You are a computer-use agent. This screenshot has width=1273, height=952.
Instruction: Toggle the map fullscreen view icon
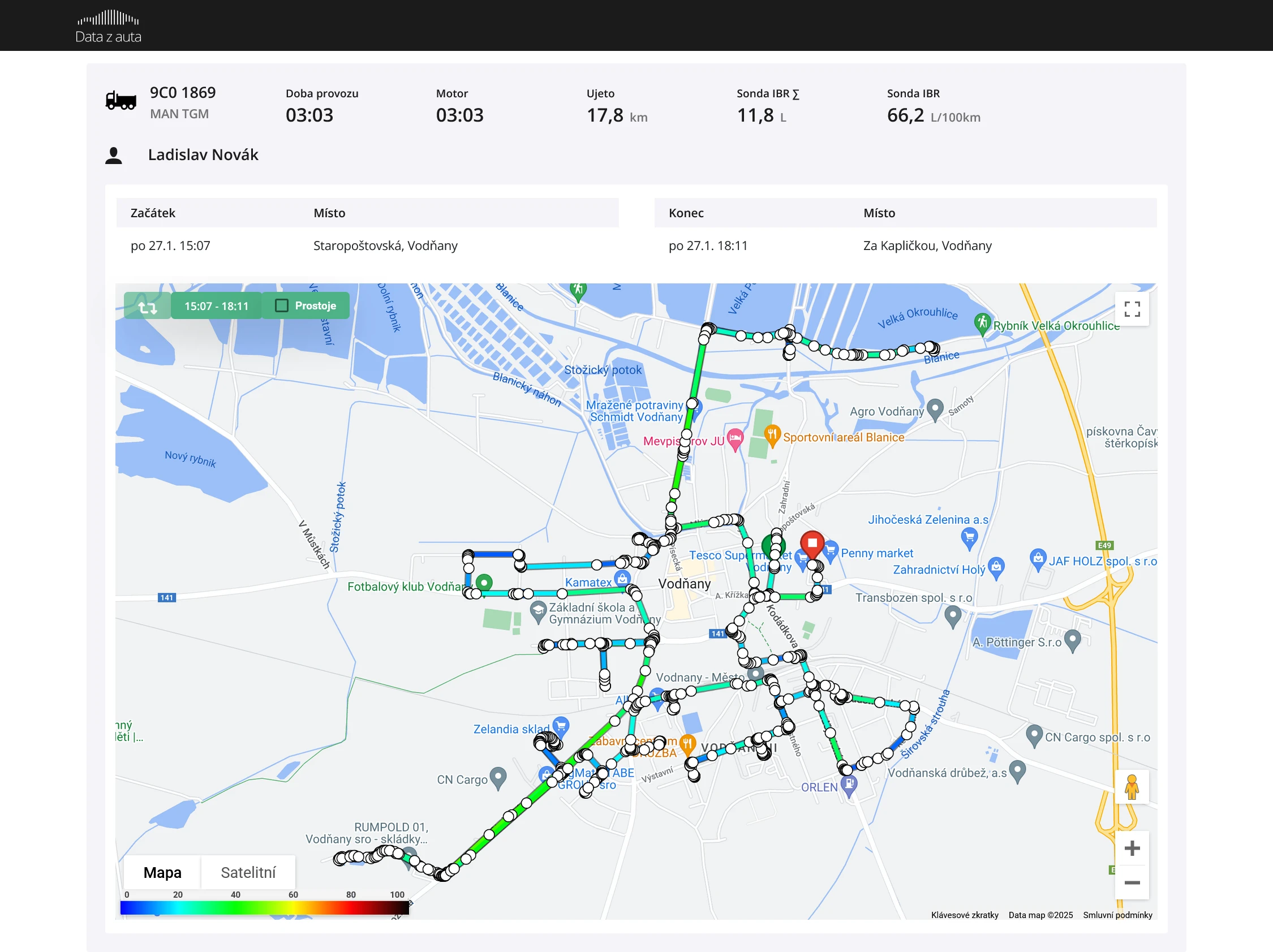tap(1132, 309)
